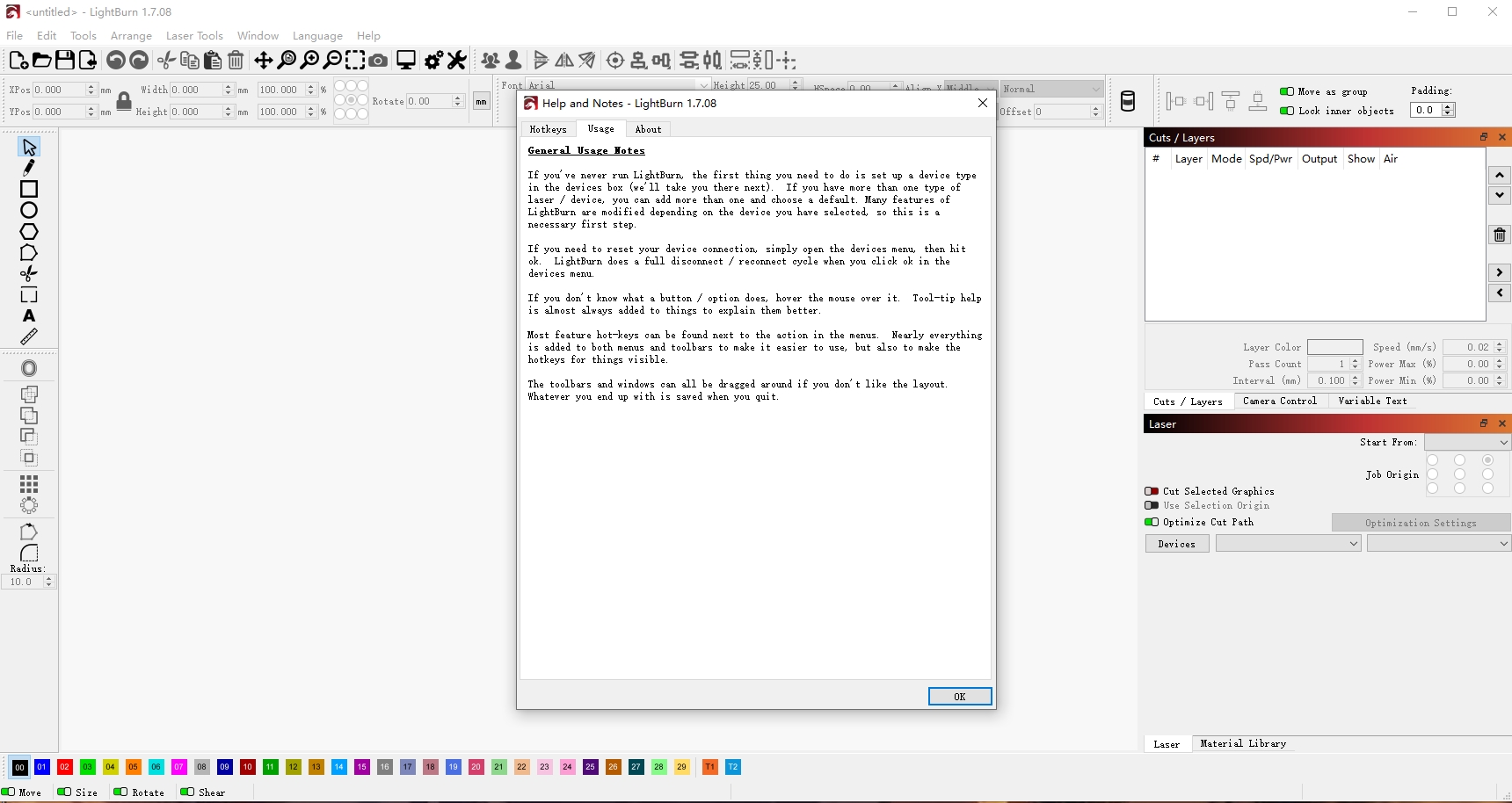Click the mm units toggle button
Viewport: 1512px width, 803px height.
pos(481,101)
